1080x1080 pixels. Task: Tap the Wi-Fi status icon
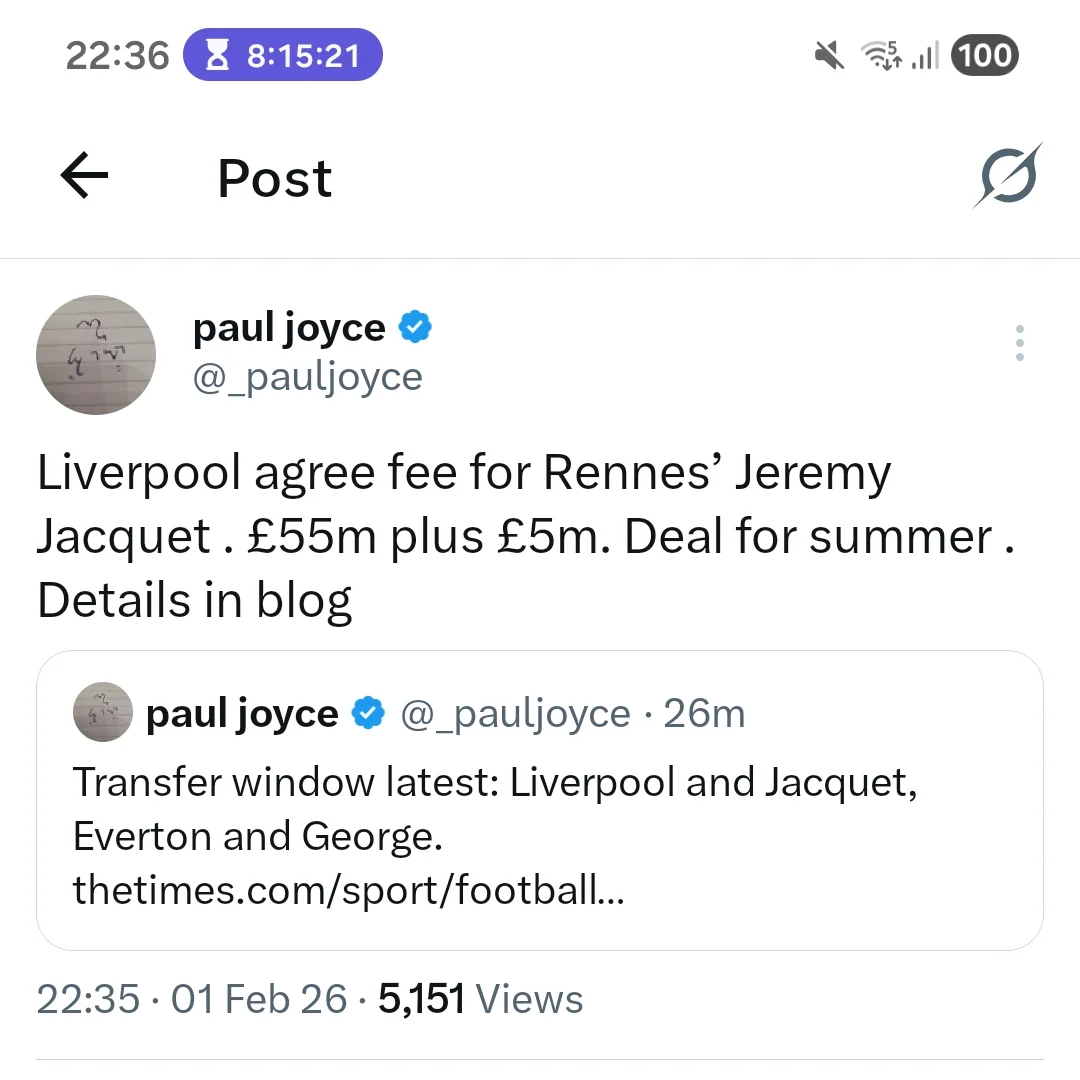point(882,56)
